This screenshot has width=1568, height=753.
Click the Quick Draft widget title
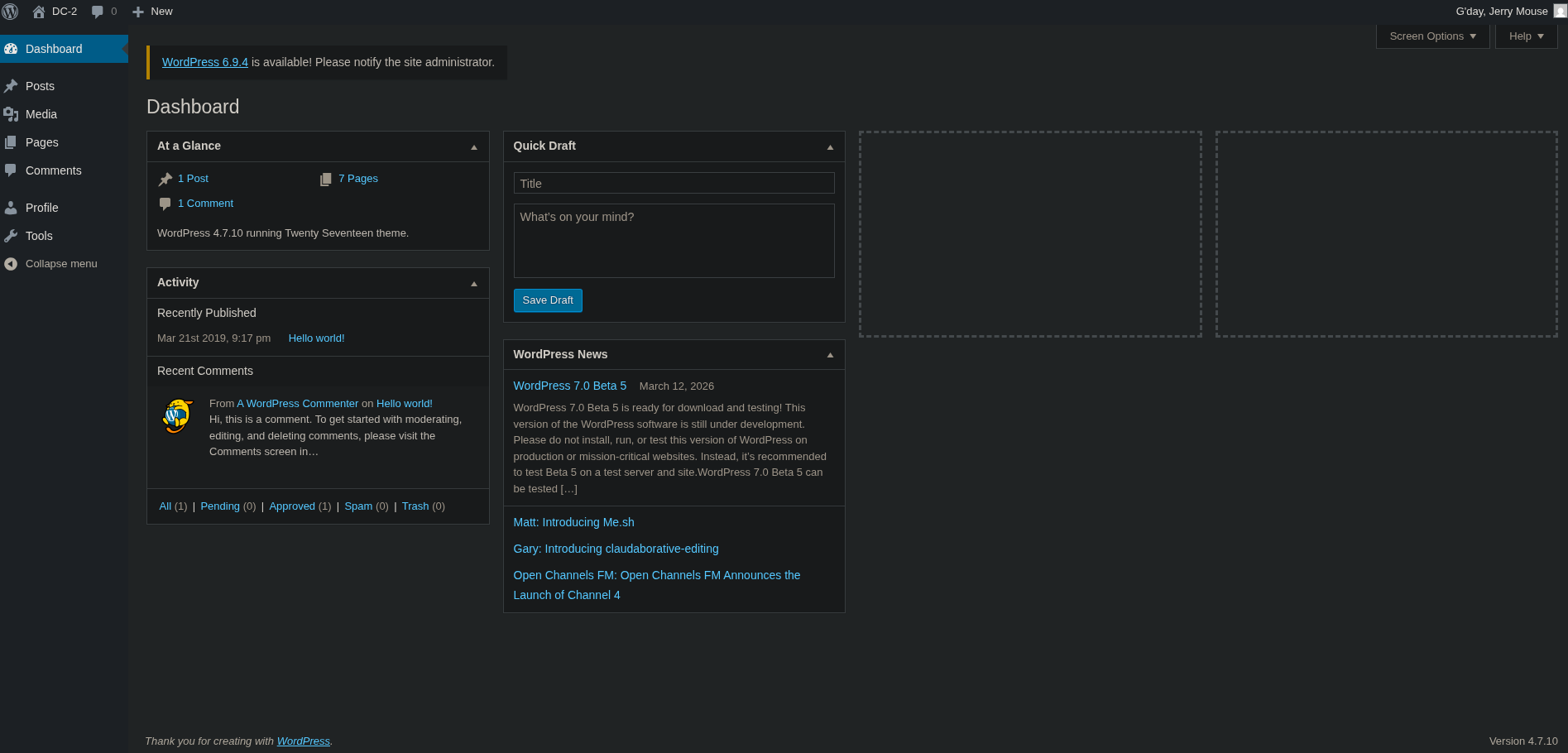[x=544, y=146]
